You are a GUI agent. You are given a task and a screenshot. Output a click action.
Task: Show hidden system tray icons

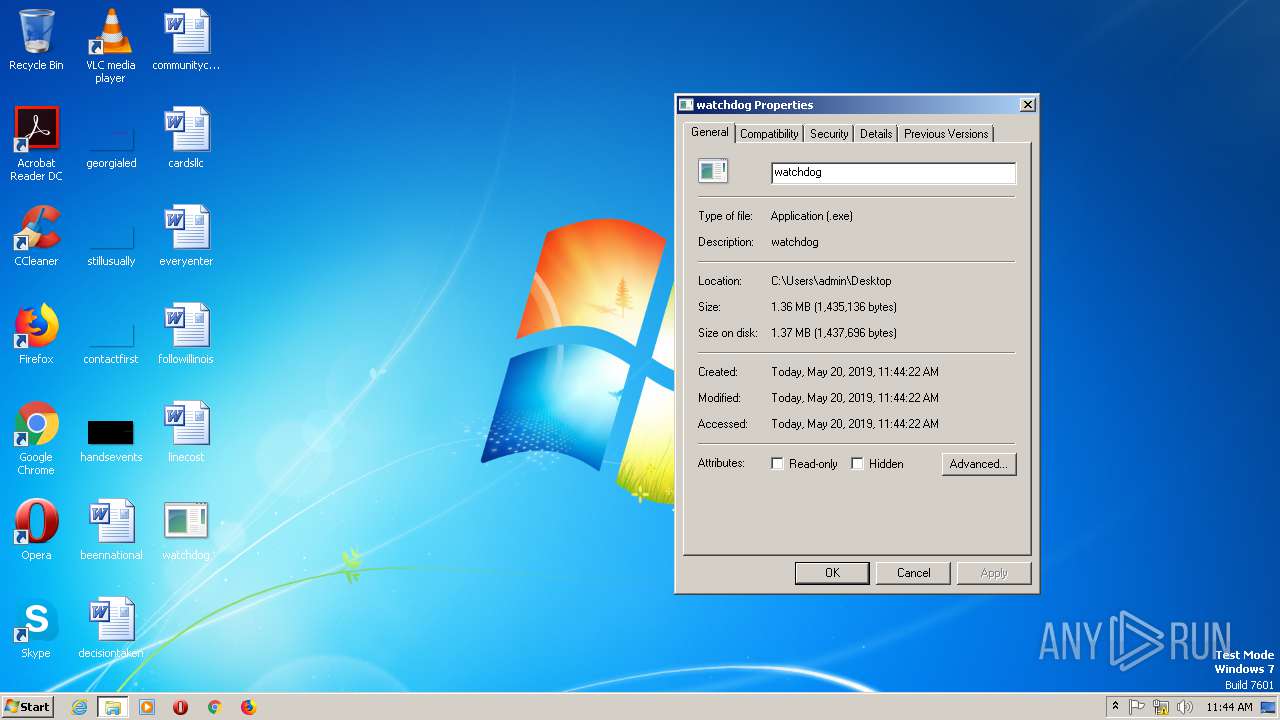click(x=1115, y=707)
